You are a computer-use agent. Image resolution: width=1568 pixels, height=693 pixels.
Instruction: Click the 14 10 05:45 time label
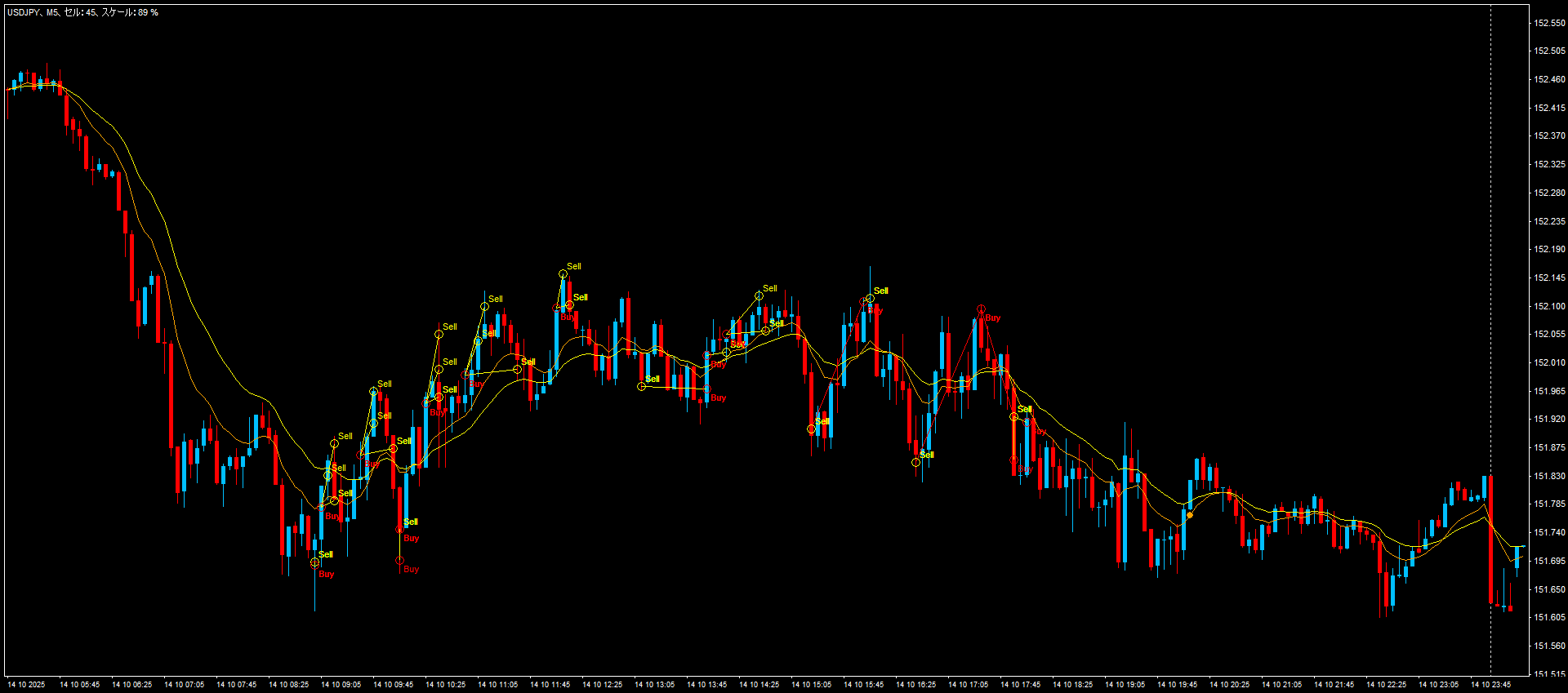79,685
